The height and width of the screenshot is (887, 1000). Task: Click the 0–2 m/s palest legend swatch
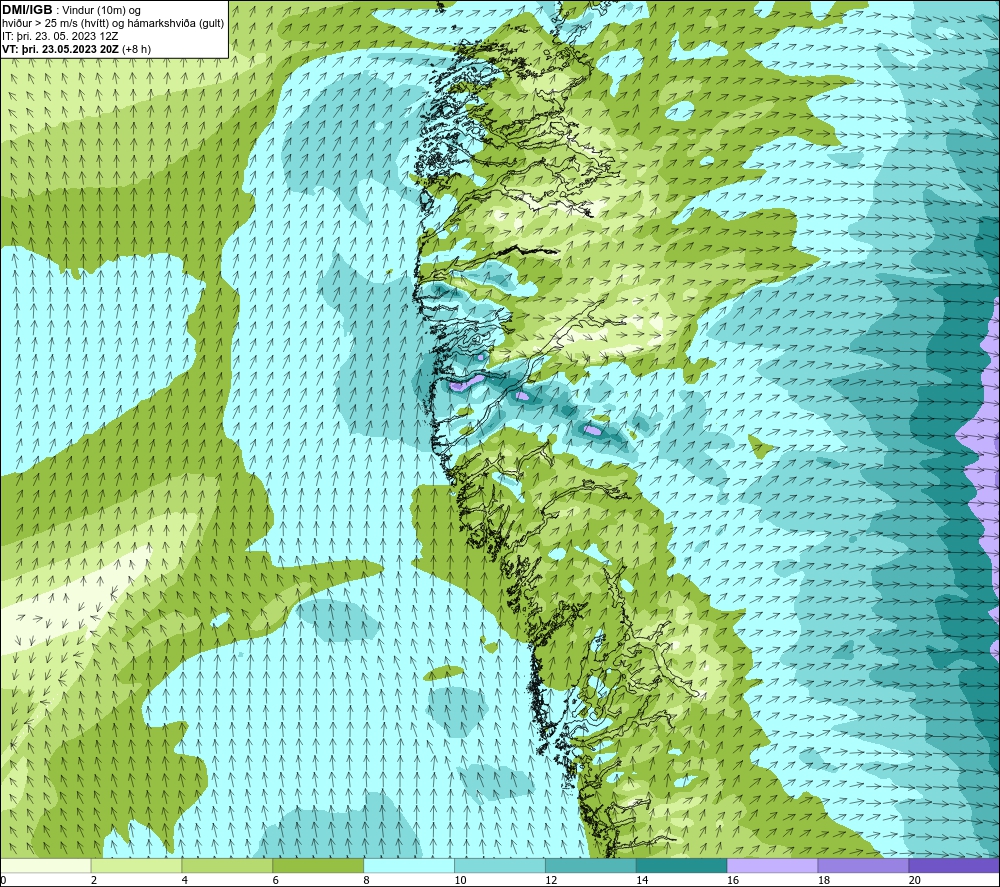click(x=45, y=865)
